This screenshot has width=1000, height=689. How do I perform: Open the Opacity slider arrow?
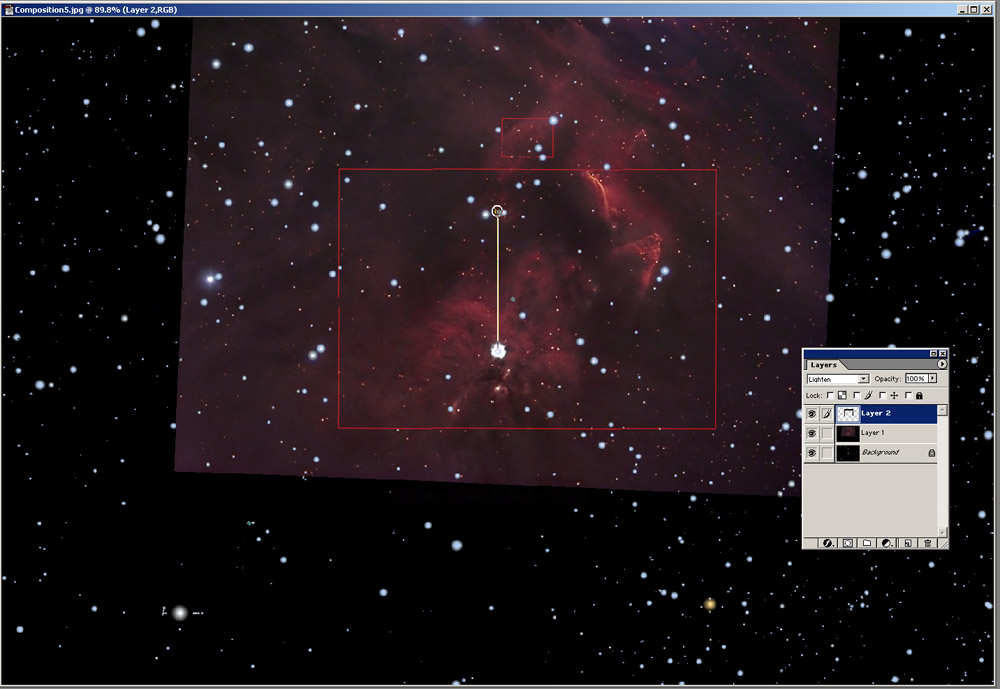point(933,380)
